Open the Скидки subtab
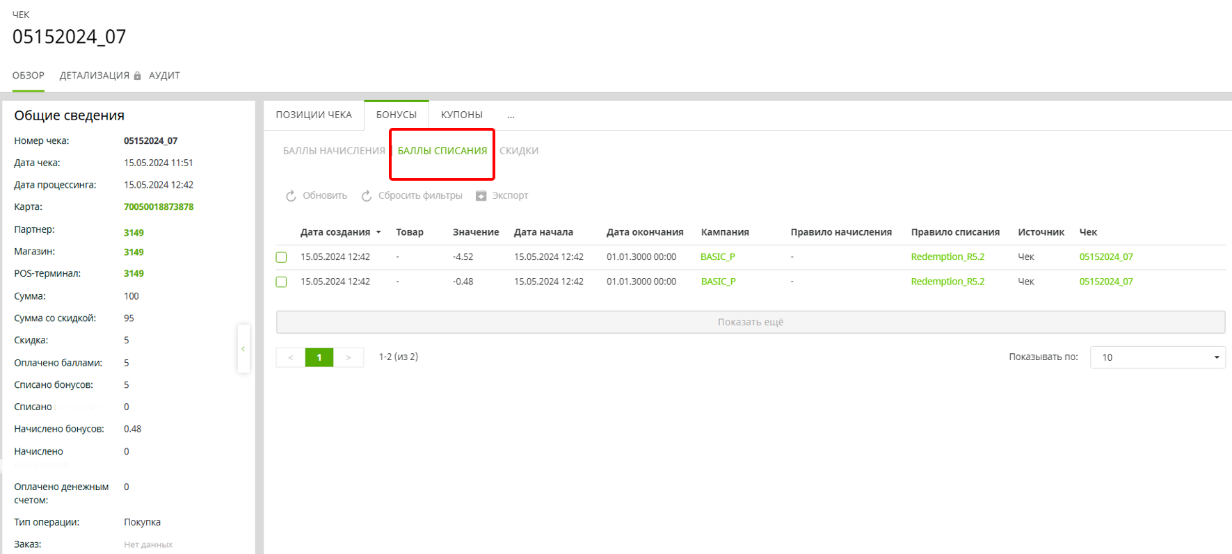This screenshot has width=1232, height=554. [x=519, y=151]
